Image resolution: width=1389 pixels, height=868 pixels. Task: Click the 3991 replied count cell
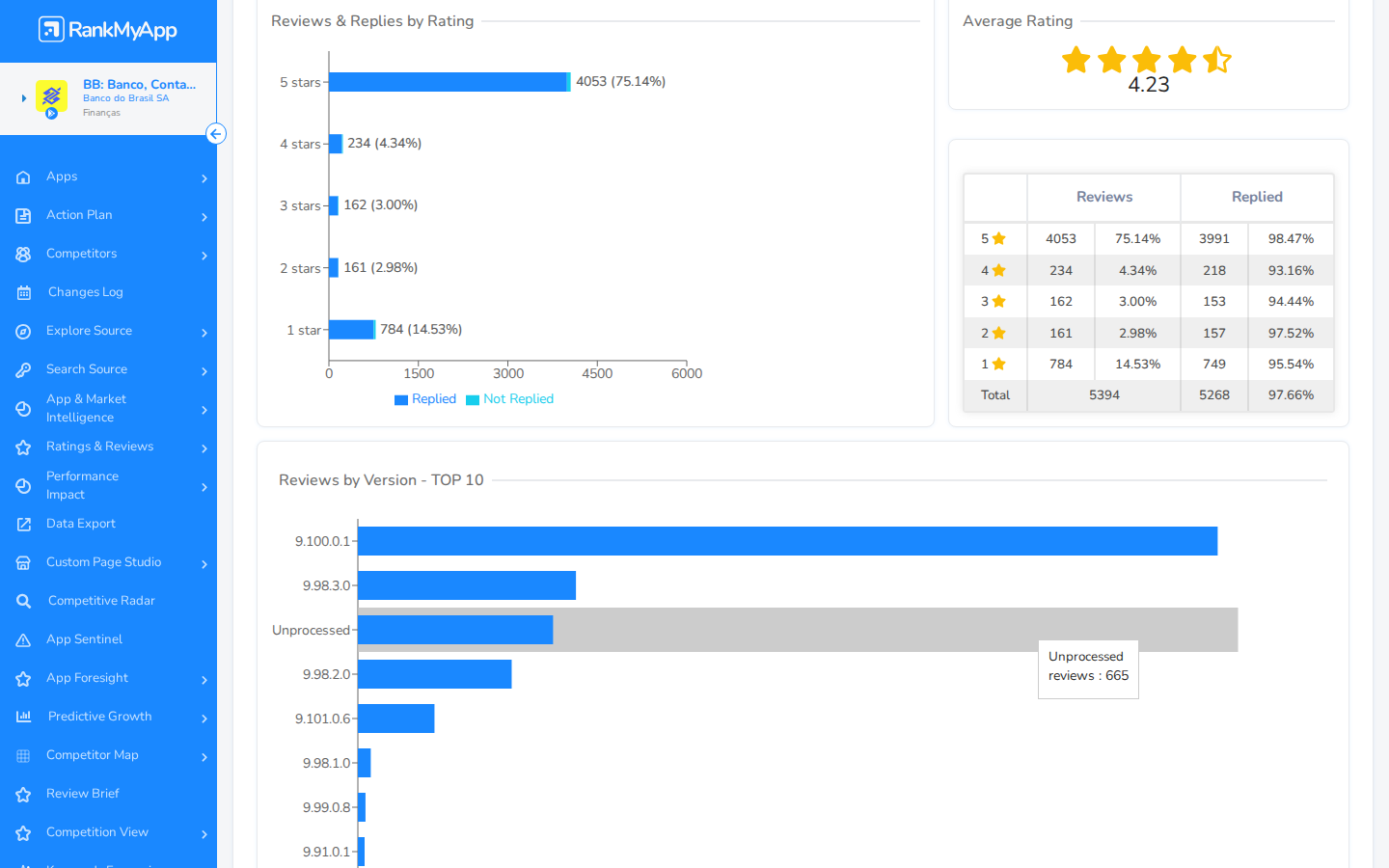[x=1214, y=238]
